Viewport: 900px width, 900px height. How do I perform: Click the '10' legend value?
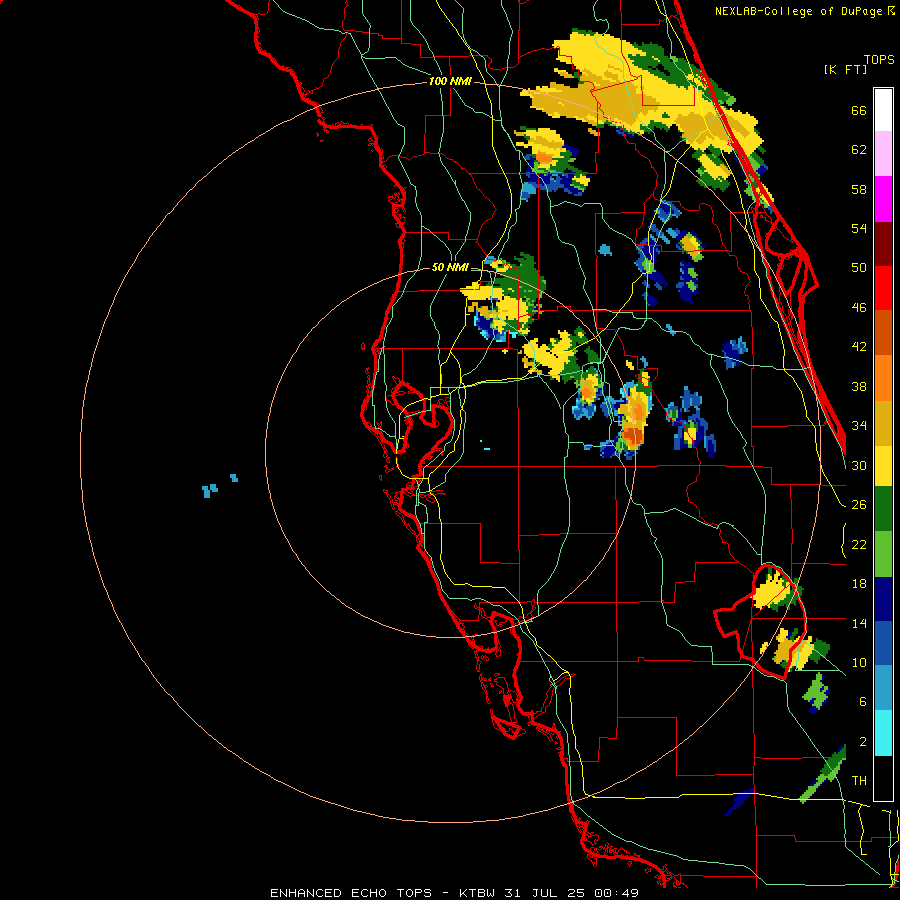point(859,662)
